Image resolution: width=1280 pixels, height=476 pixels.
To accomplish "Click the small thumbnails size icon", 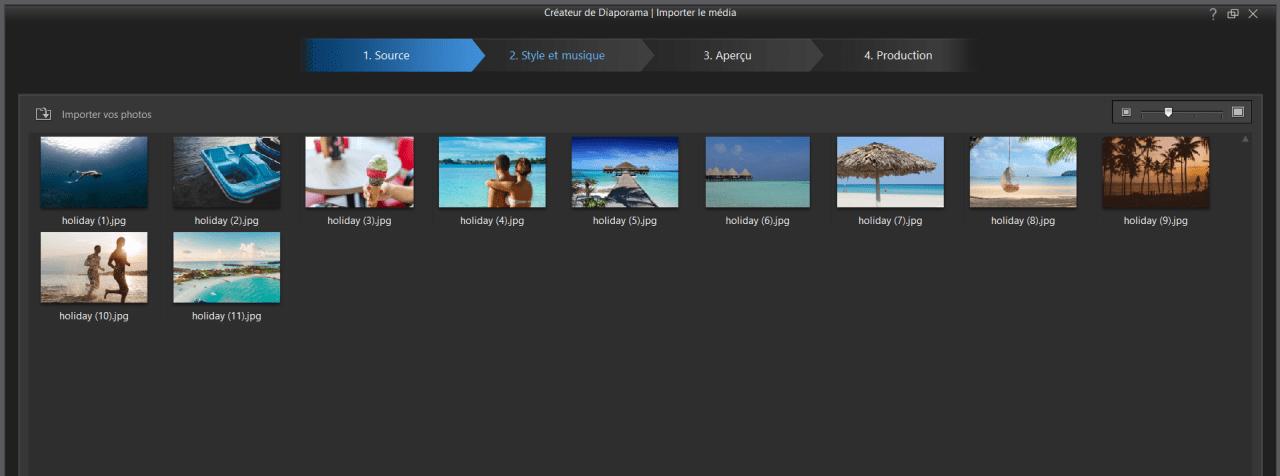I will coord(1126,112).
